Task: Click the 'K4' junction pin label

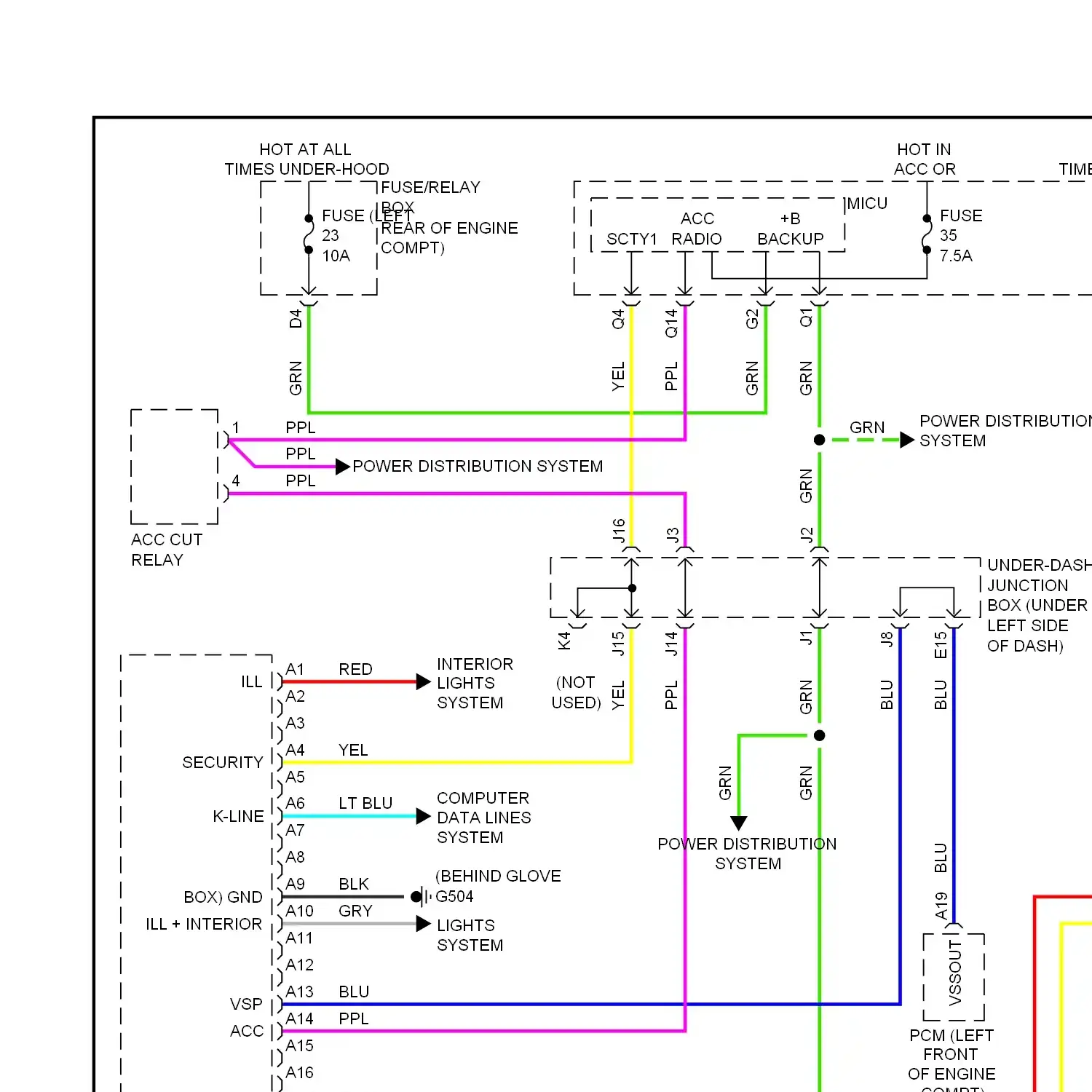Action: click(564, 641)
